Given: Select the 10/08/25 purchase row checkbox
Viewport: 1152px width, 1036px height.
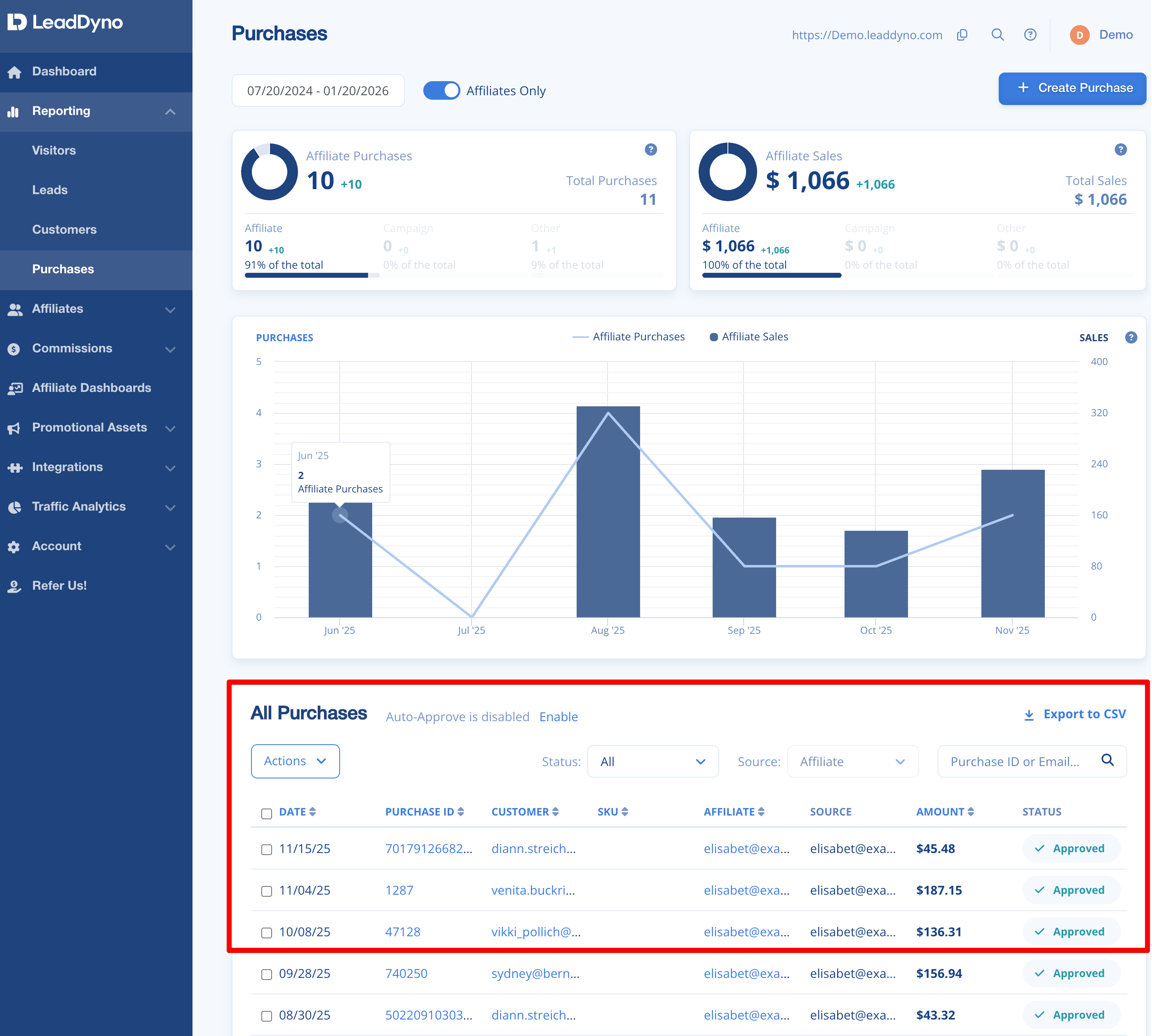Looking at the screenshot, I should [267, 933].
